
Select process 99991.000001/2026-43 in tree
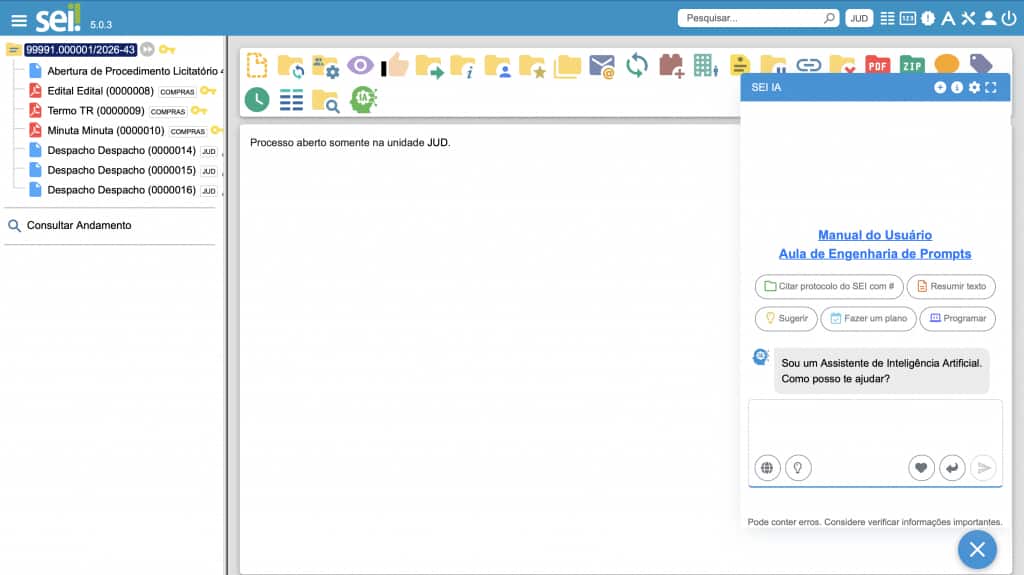click(x=80, y=50)
